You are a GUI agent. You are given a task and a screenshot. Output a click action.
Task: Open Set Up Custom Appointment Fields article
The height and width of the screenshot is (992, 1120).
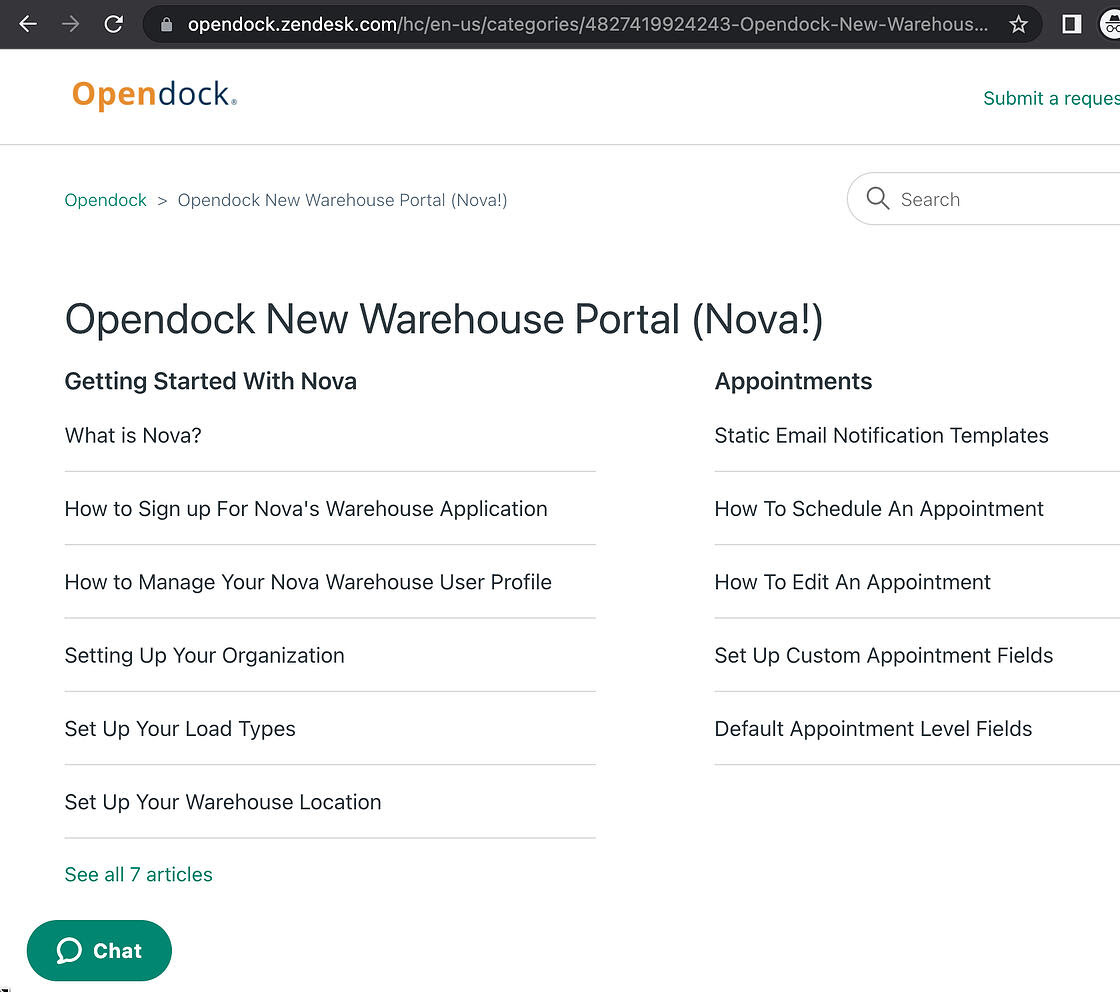click(884, 656)
